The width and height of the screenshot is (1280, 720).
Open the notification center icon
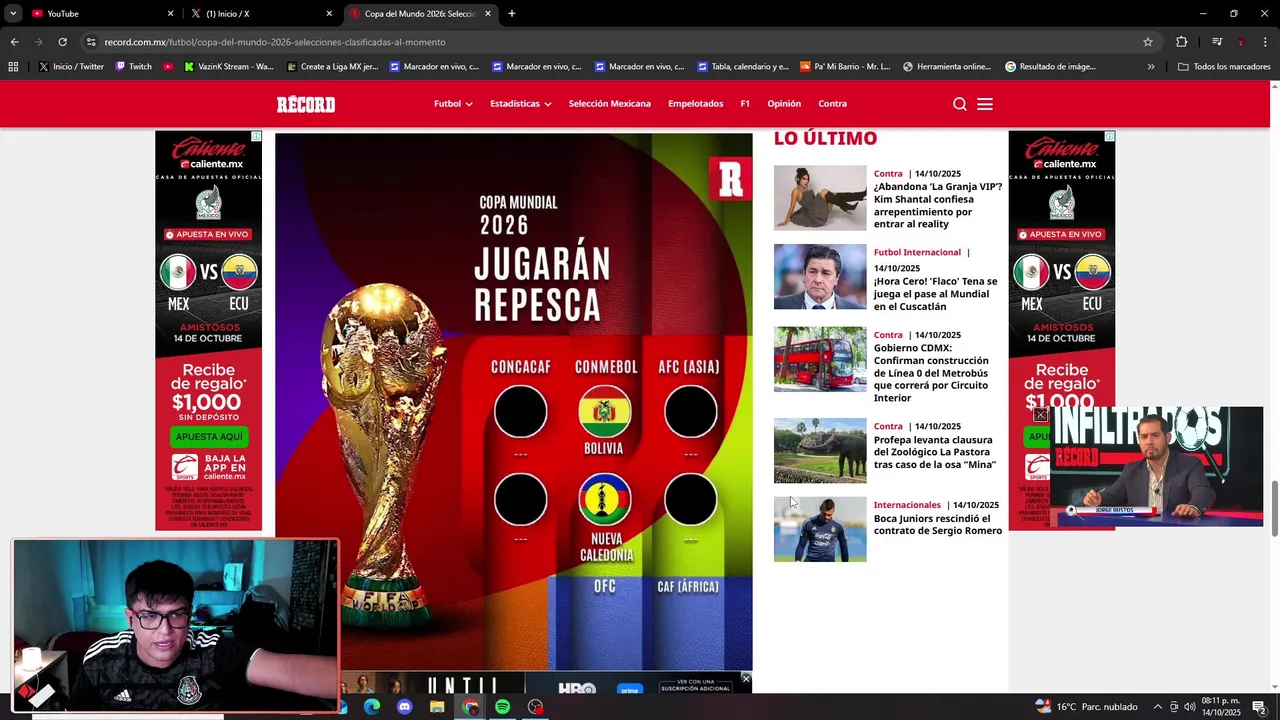click(1260, 707)
